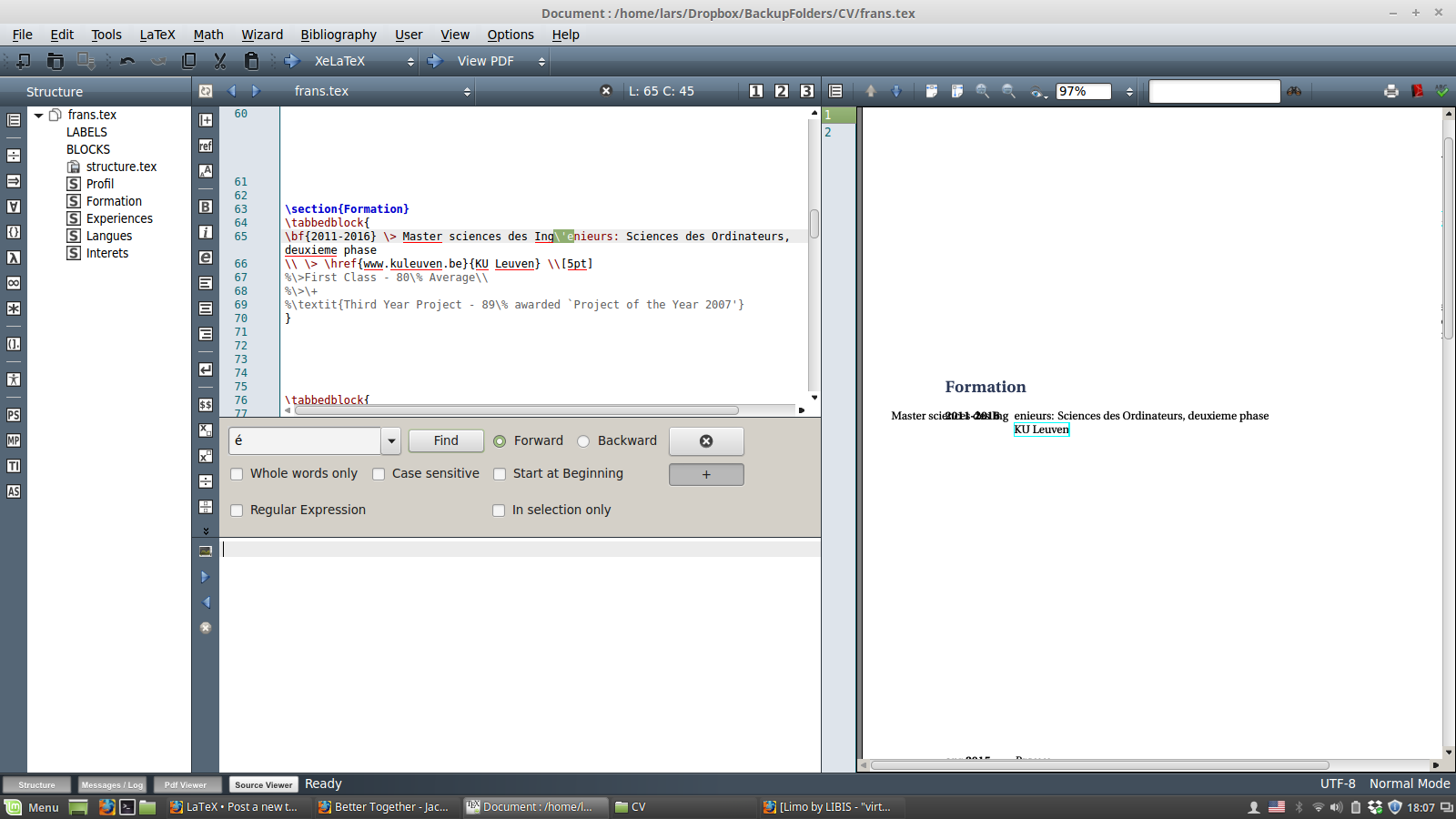Image resolution: width=1456 pixels, height=819 pixels.
Task: Enable Regular Expression checkbox
Action: click(x=237, y=511)
